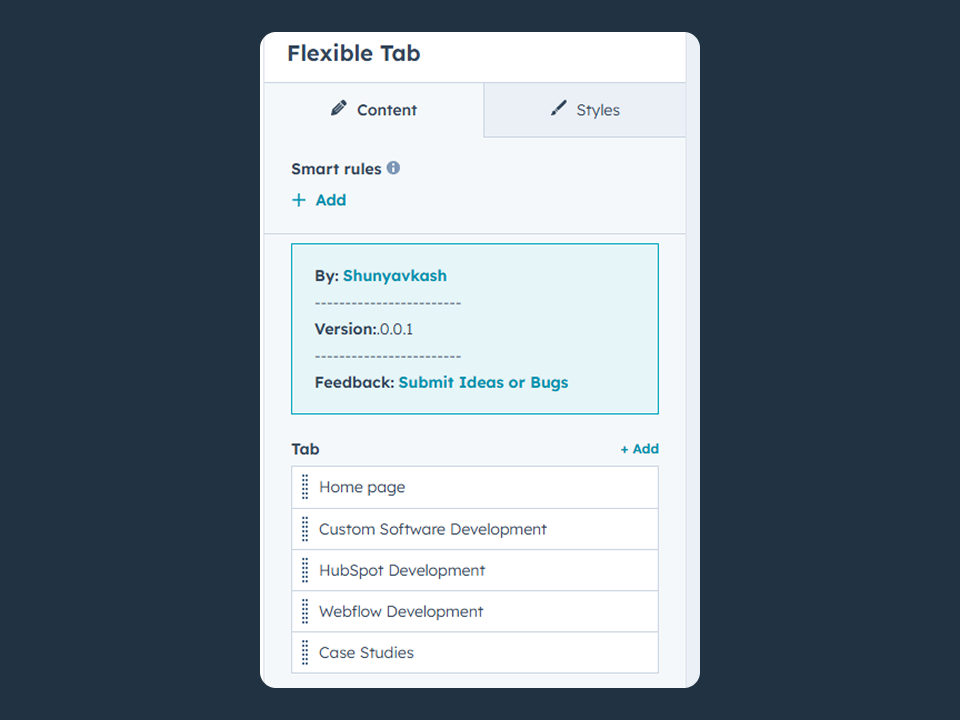Screen dimensions: 960x720
Task: Click + Add next to the Tab header
Action: [x=639, y=449]
